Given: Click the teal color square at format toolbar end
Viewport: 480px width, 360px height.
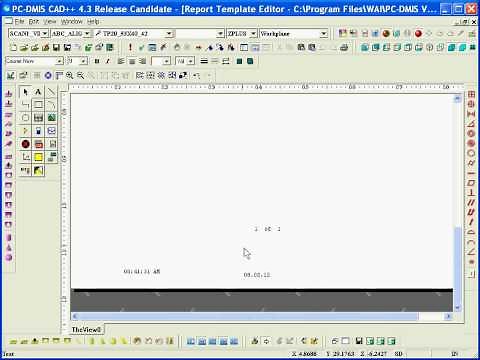Looking at the screenshot, I should (250, 61).
